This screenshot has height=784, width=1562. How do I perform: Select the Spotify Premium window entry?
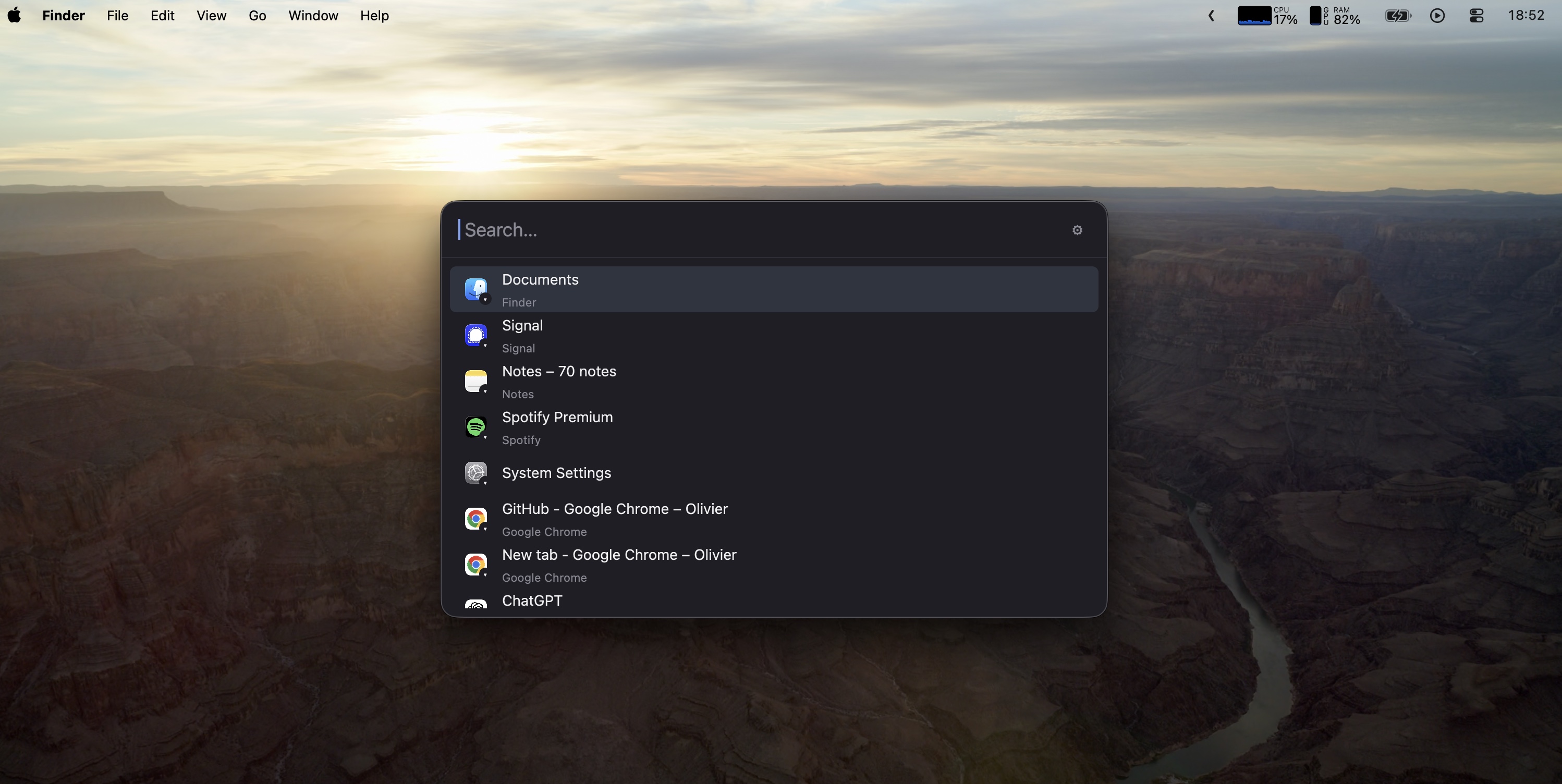coord(557,427)
